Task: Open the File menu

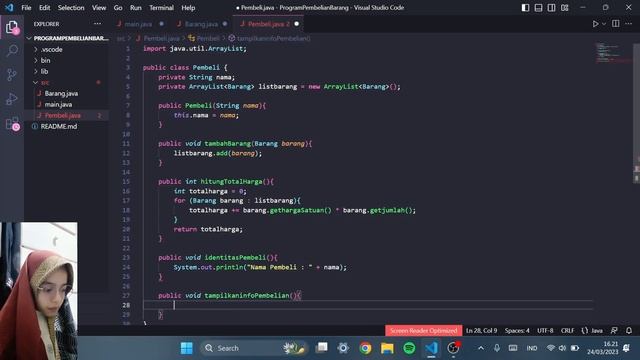Action: coord(26,8)
